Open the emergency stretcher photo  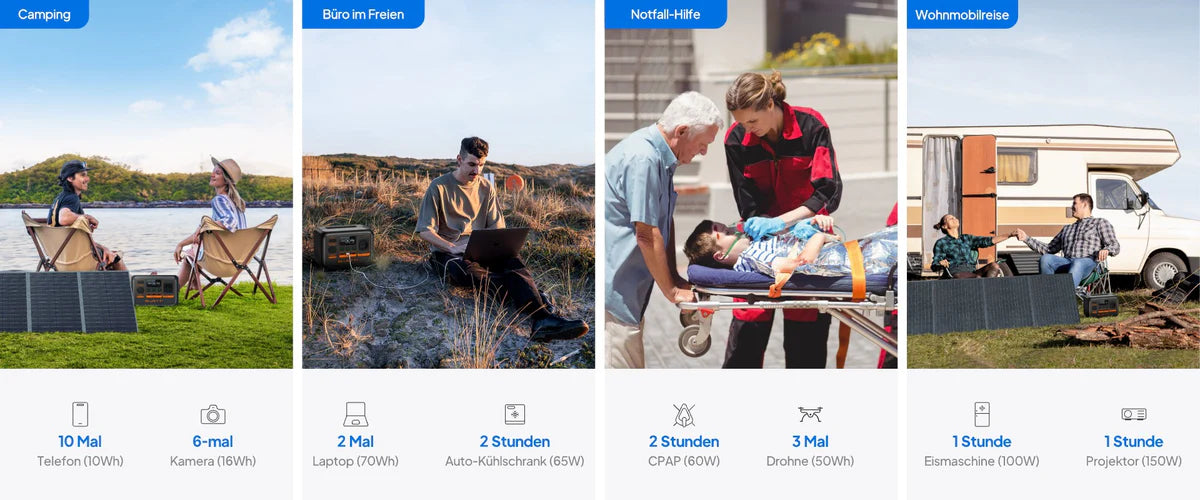click(x=751, y=184)
